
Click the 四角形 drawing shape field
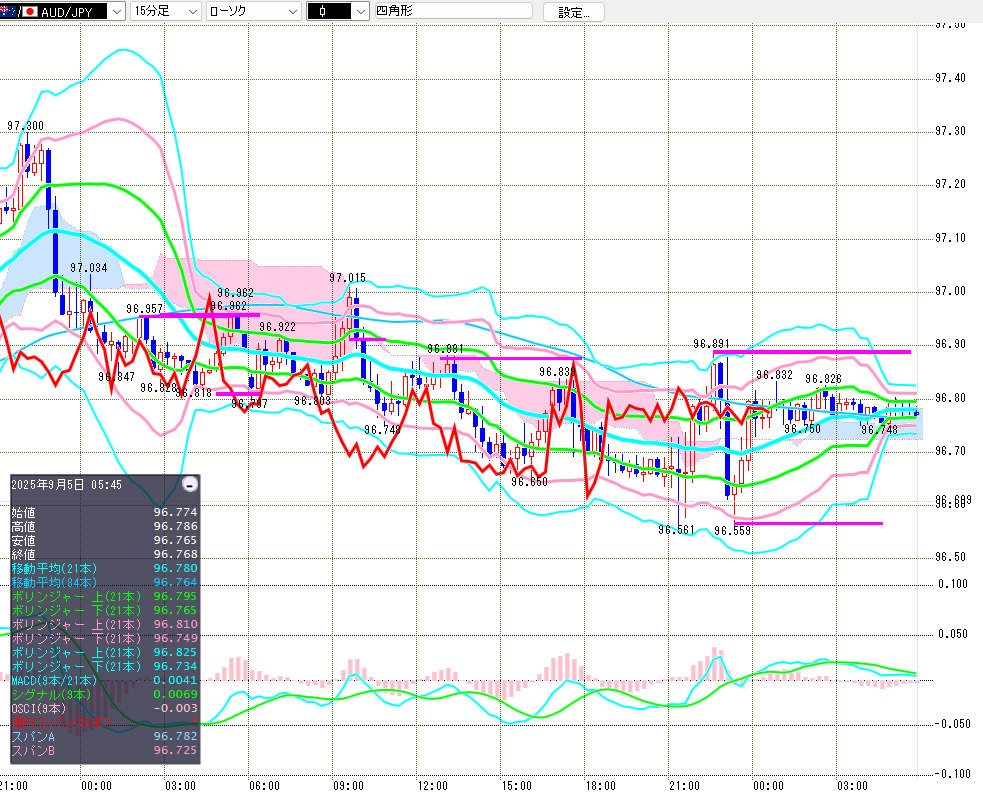click(x=453, y=11)
